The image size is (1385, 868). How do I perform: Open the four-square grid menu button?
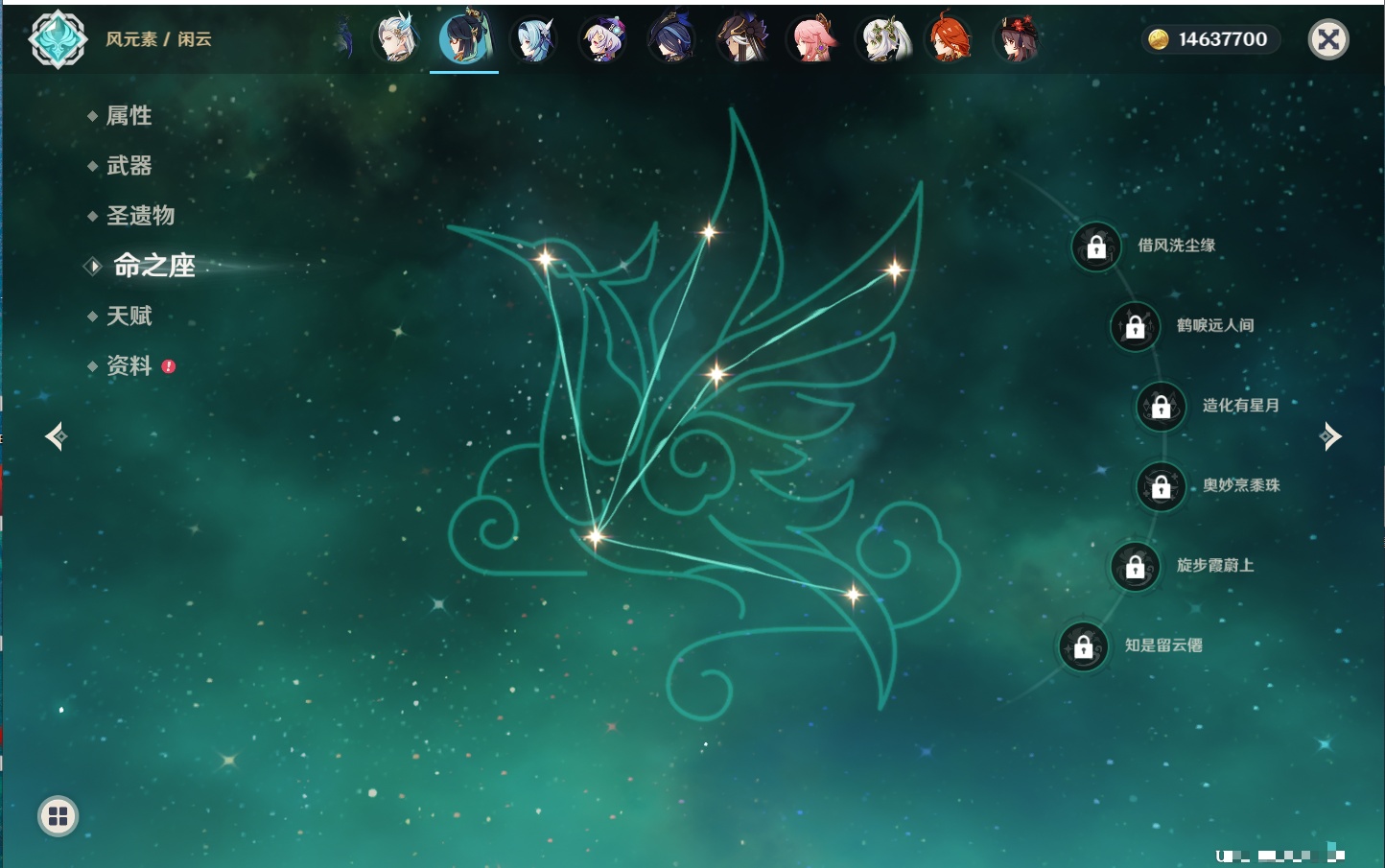59,816
